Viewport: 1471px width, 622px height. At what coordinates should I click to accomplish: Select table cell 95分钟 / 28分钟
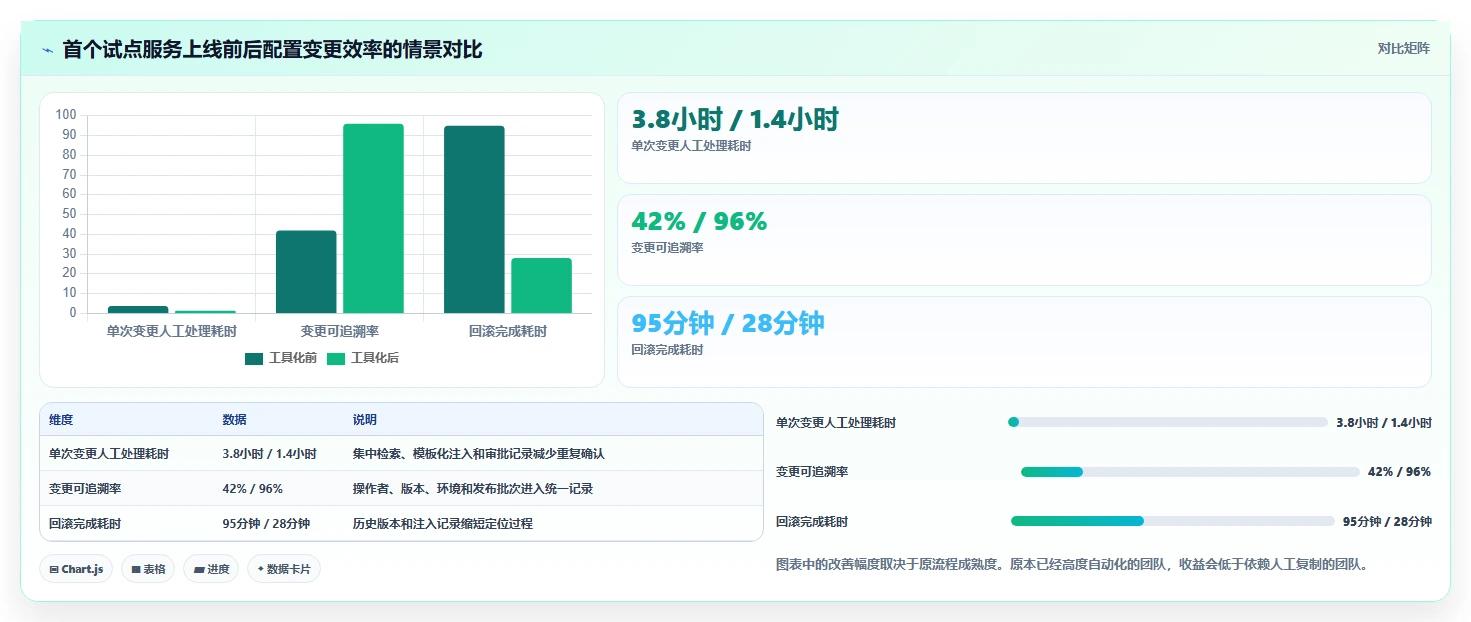tap(266, 524)
